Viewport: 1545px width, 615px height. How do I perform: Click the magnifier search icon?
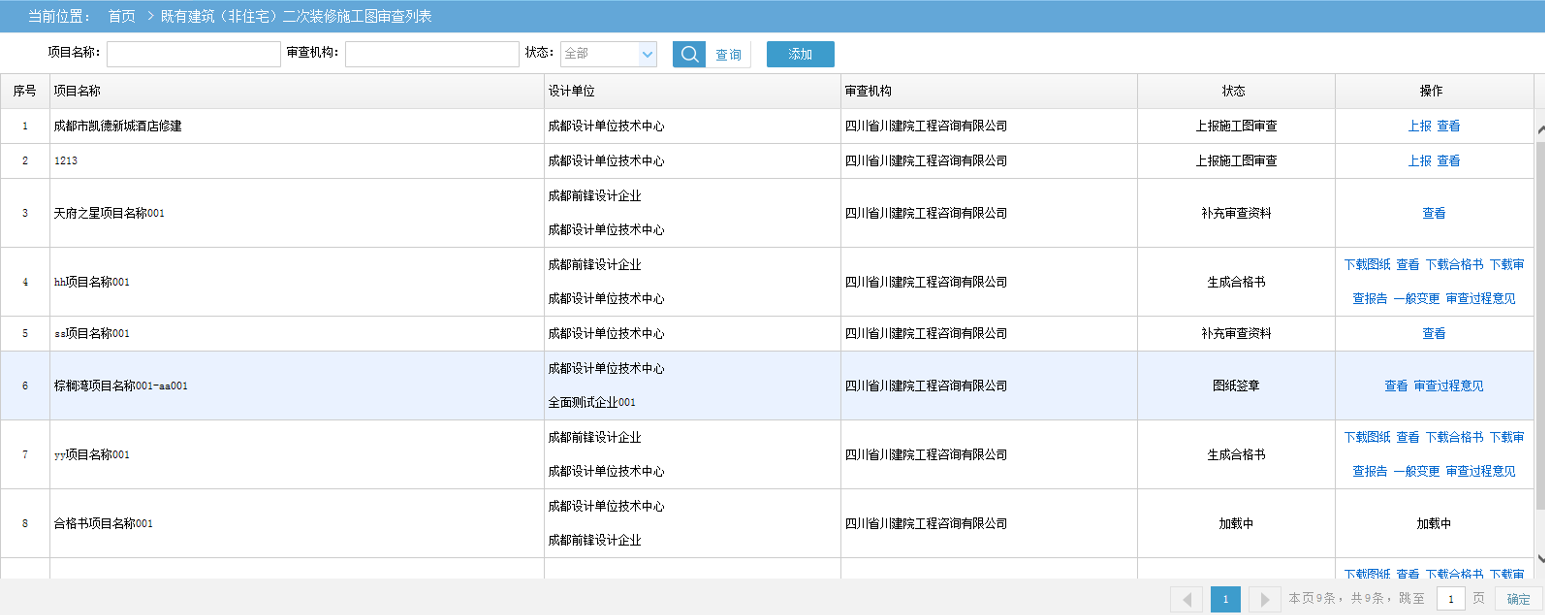click(689, 54)
